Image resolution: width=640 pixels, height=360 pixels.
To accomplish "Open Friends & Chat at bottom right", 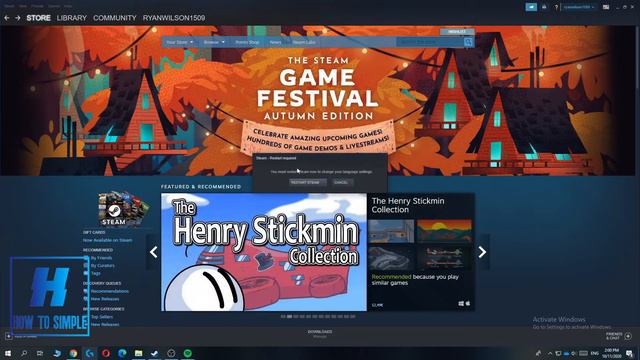I will pyautogui.click(x=618, y=336).
